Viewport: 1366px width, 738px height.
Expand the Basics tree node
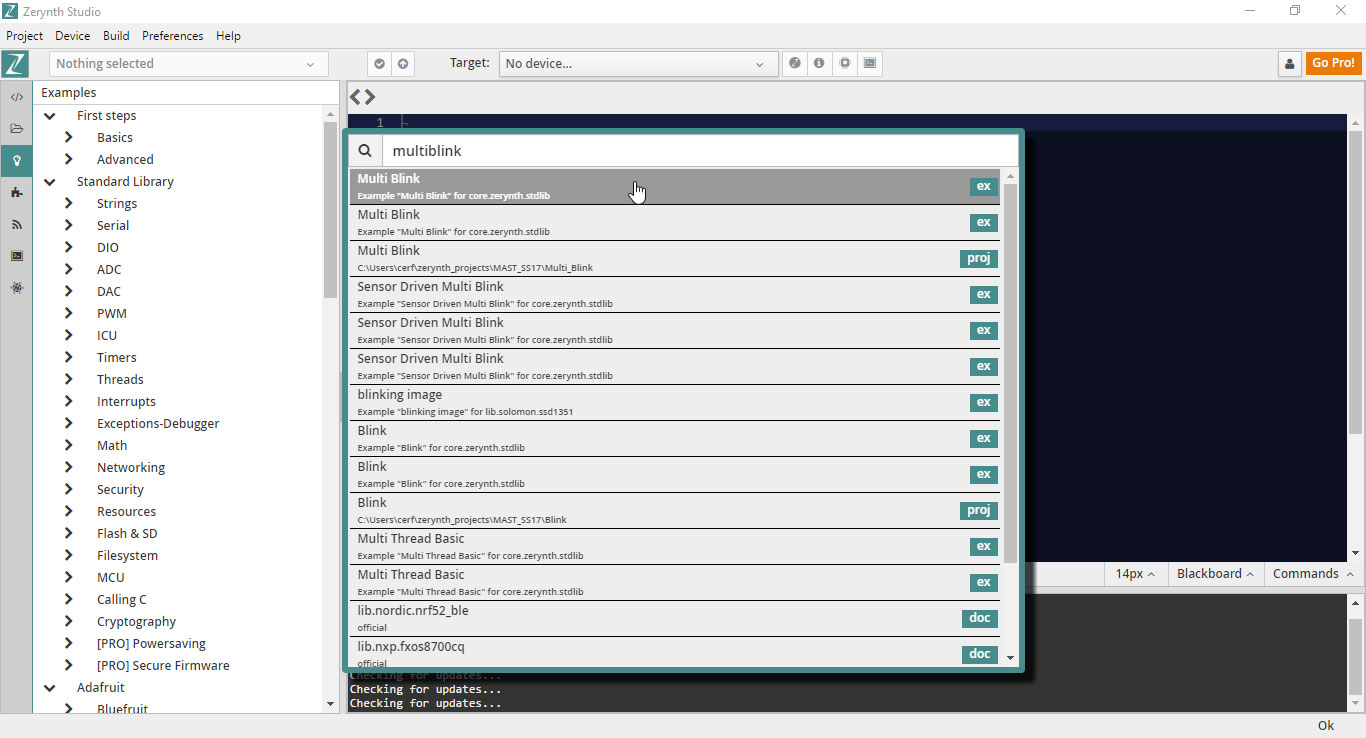68,138
